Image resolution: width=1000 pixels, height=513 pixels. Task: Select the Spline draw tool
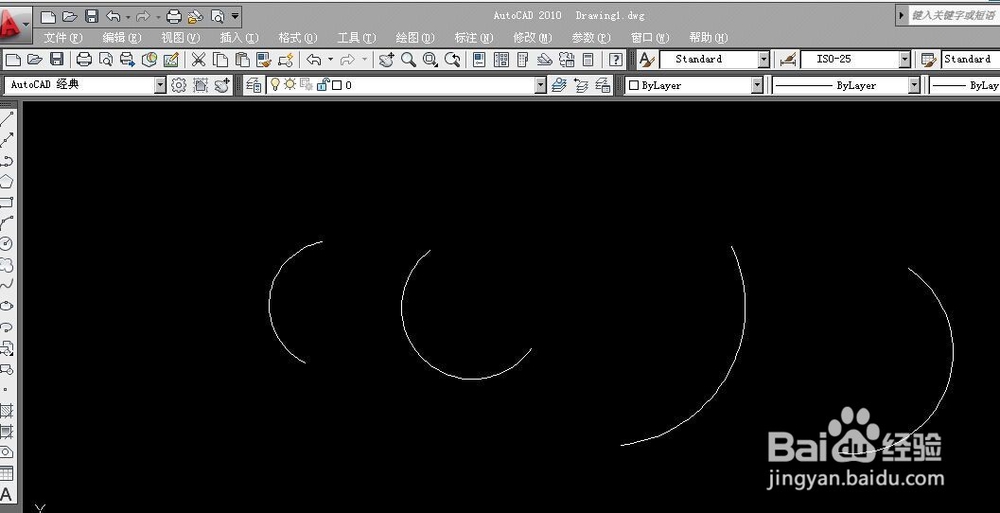point(6,285)
